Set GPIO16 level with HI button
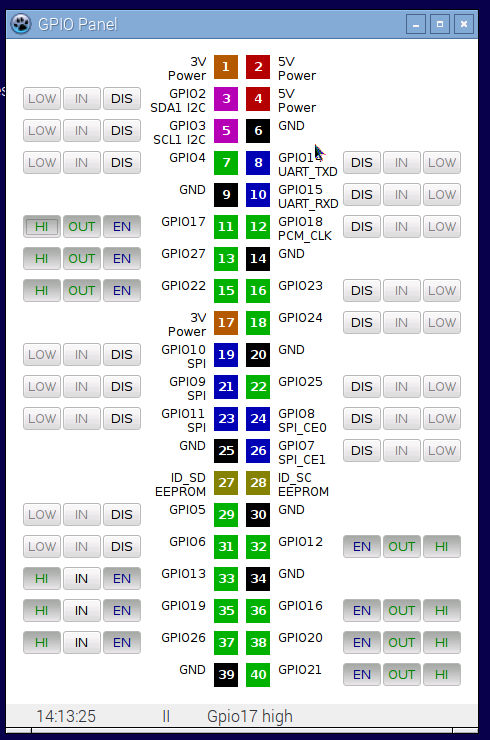Image resolution: width=490 pixels, height=740 pixels. 442,611
